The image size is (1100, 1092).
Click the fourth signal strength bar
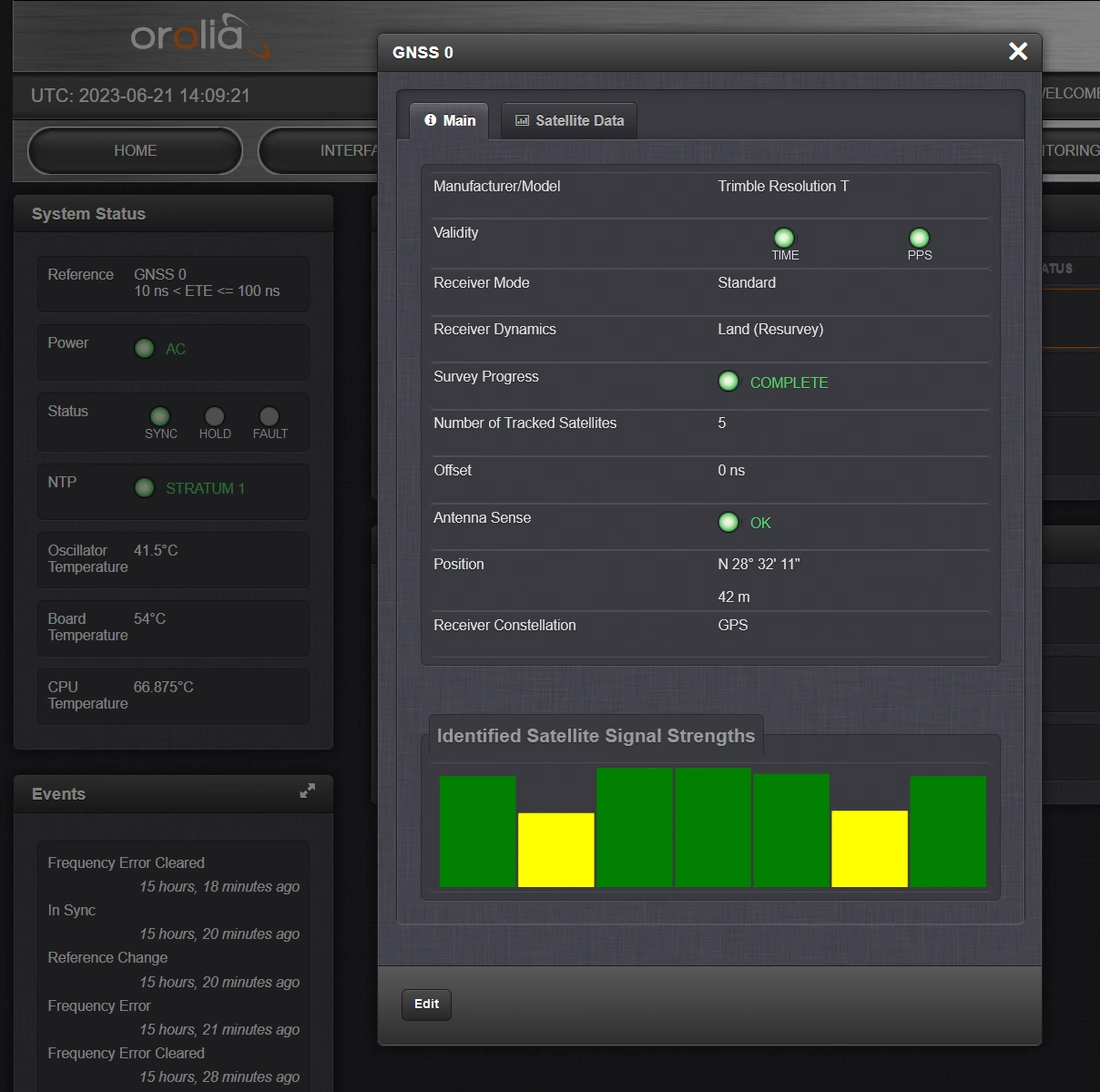click(713, 827)
